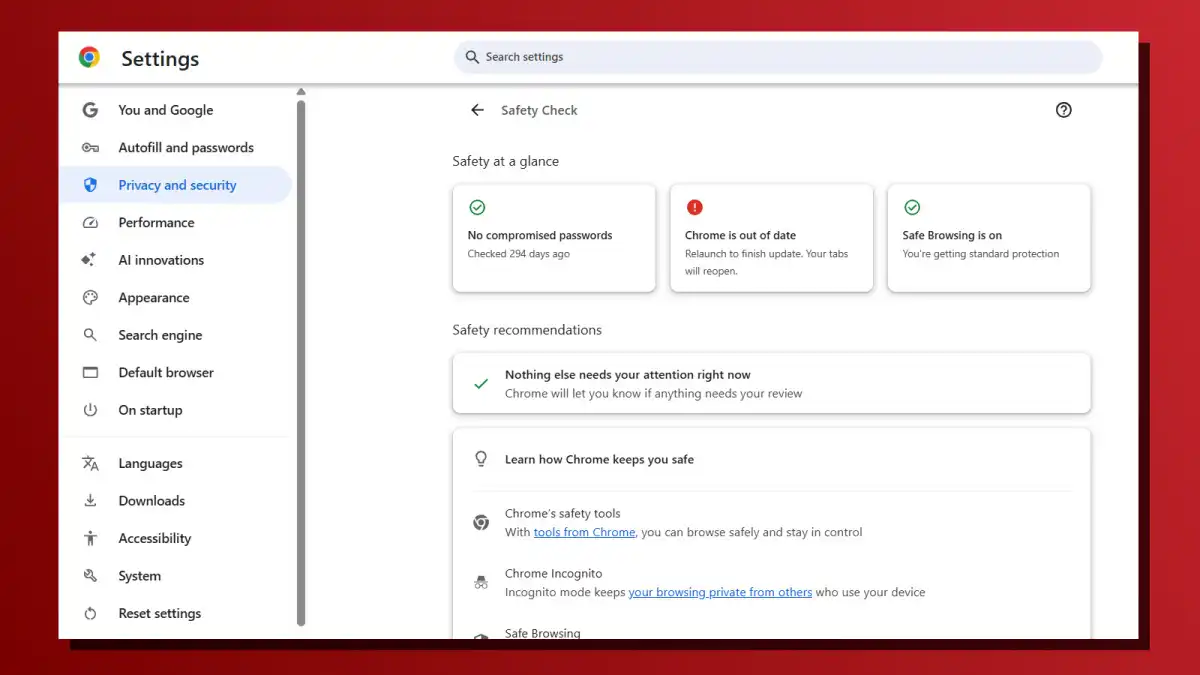Select the Languages translate icon
Screen dimensions: 1200x675
(90, 463)
